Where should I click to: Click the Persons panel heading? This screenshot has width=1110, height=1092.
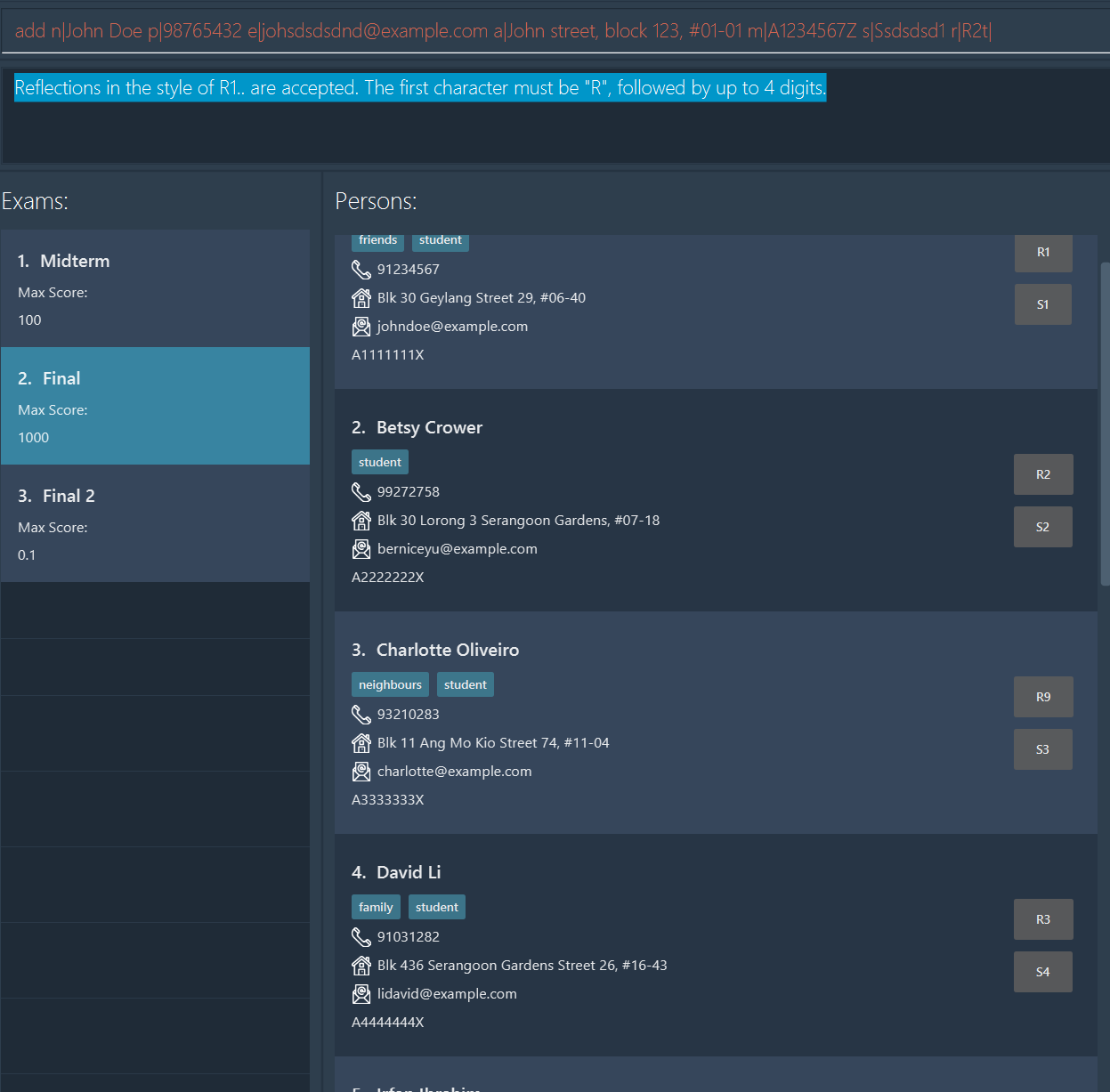pos(376,201)
